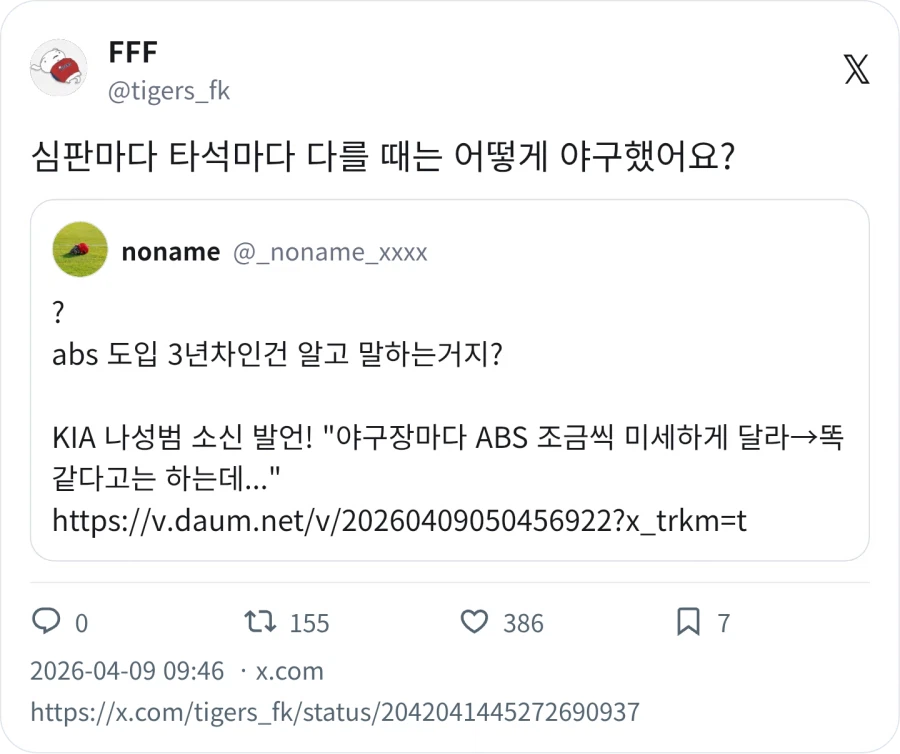Click the speech bubble reply counter
This screenshot has width=900, height=754.
[x=47, y=622]
